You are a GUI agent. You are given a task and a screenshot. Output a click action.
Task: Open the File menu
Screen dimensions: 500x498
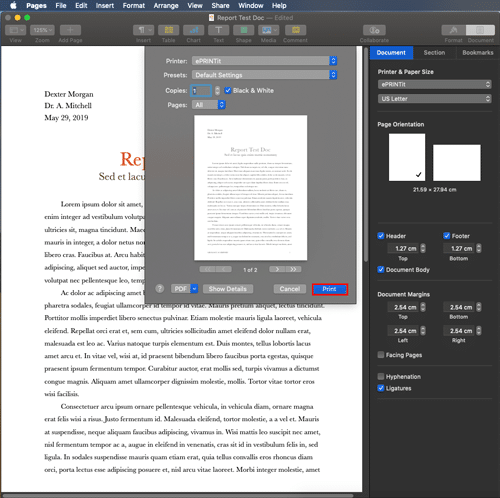(61, 5)
